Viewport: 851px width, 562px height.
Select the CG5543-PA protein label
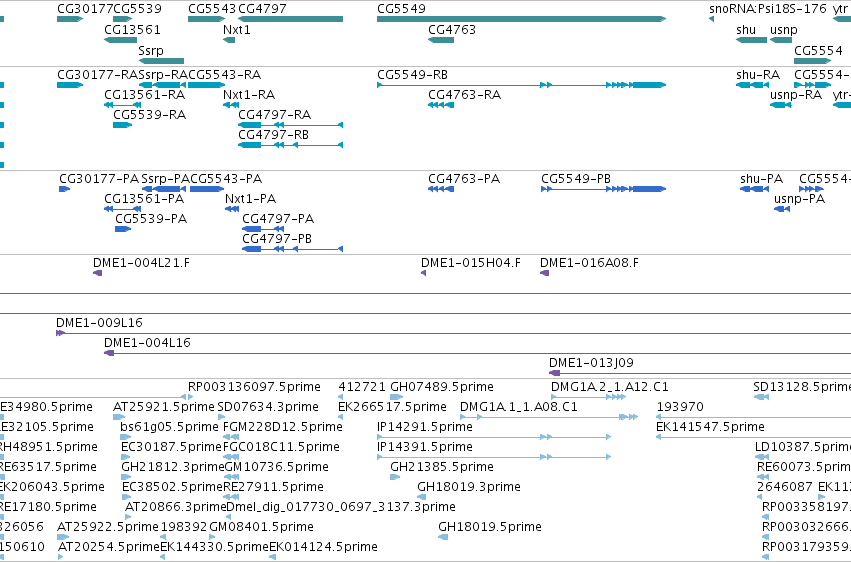coord(226,178)
